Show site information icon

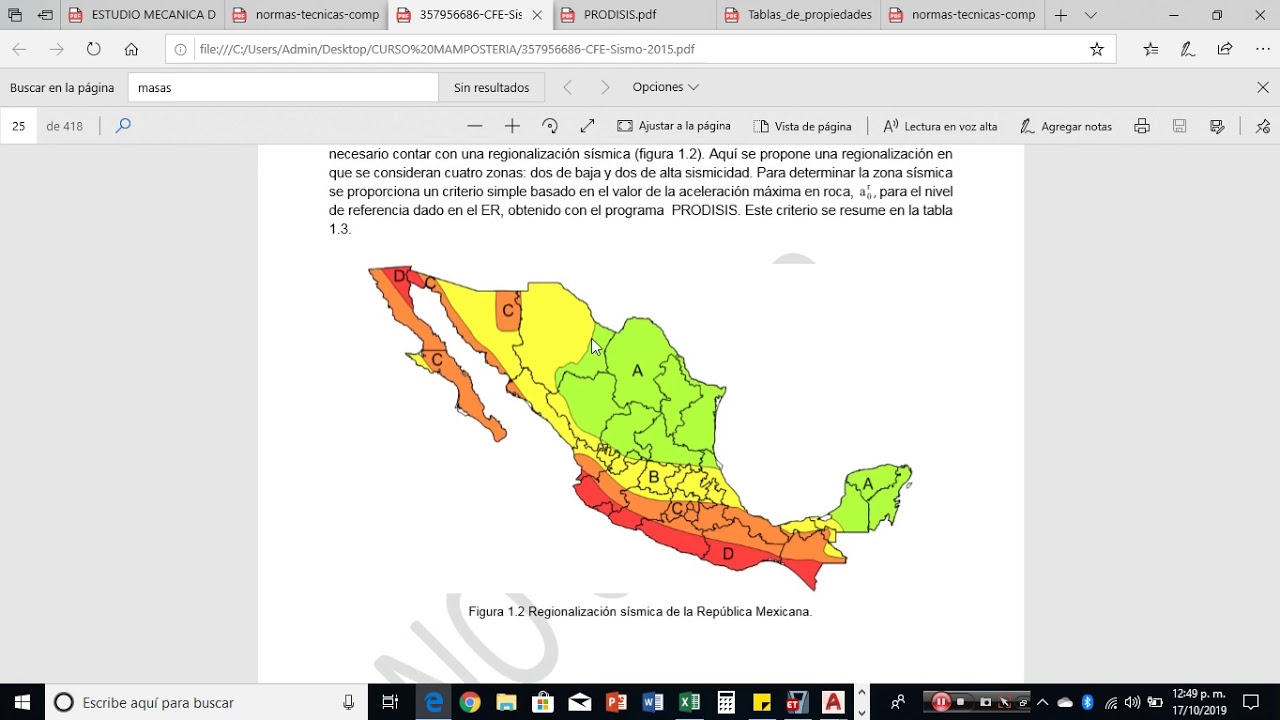point(181,49)
